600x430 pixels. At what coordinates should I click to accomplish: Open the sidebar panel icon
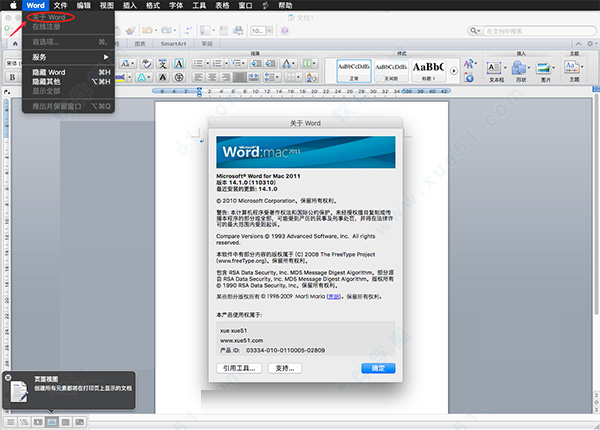point(205,30)
